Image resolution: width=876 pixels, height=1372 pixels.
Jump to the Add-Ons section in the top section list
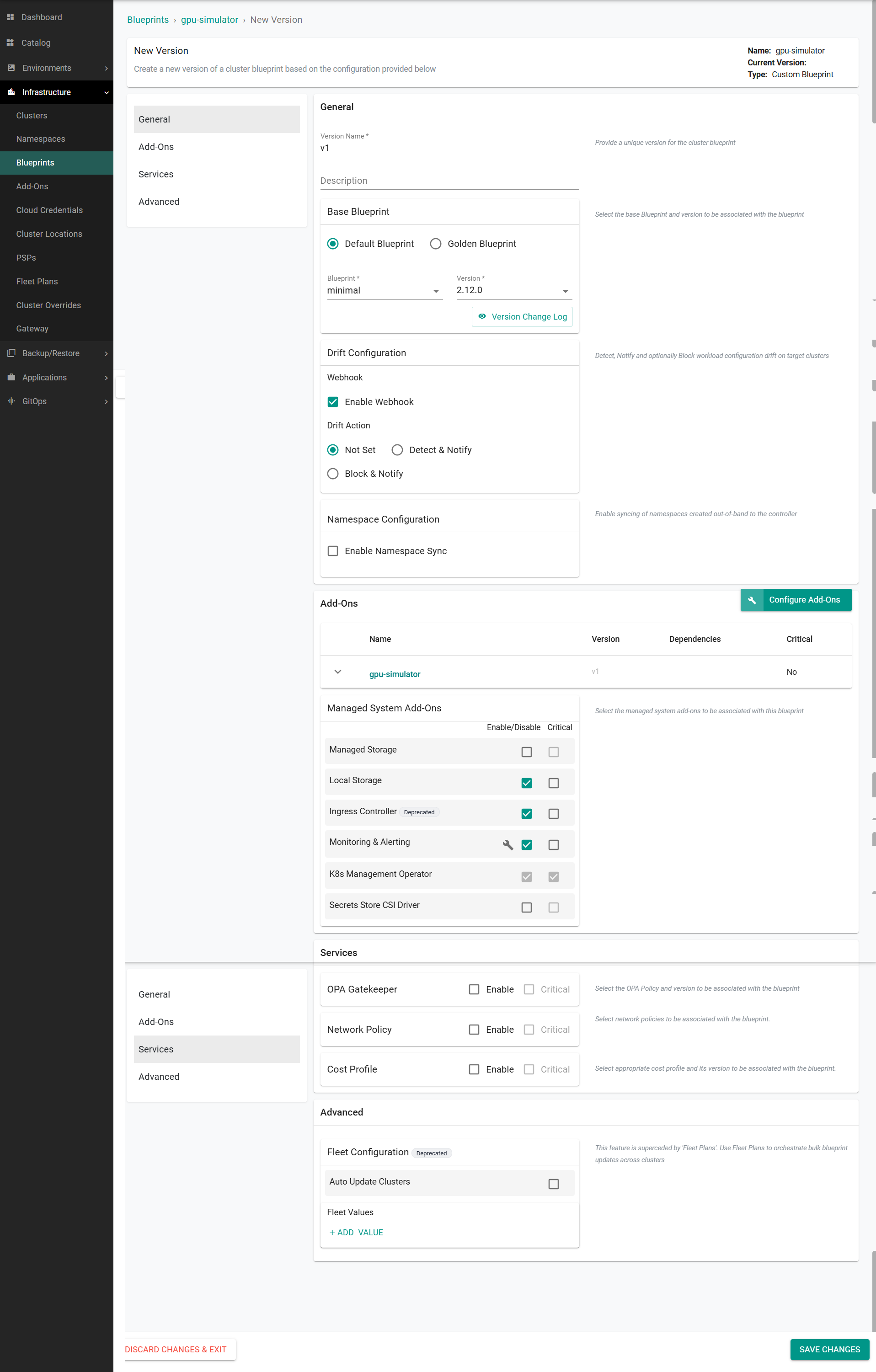[217, 147]
